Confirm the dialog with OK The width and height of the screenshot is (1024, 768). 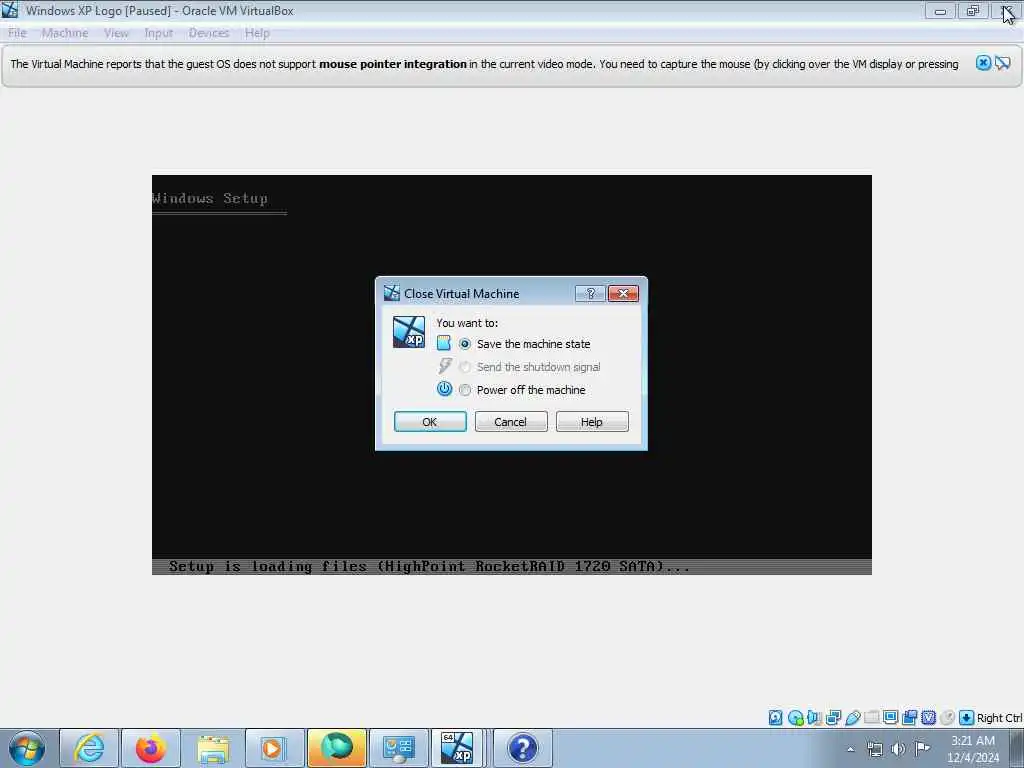(430, 422)
